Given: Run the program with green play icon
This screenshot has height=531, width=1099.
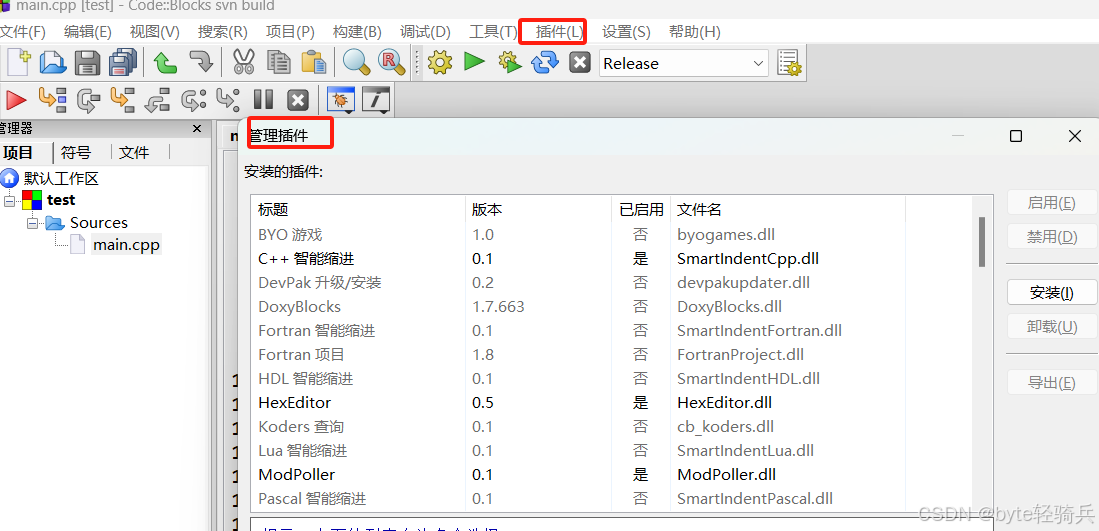Looking at the screenshot, I should point(475,62).
